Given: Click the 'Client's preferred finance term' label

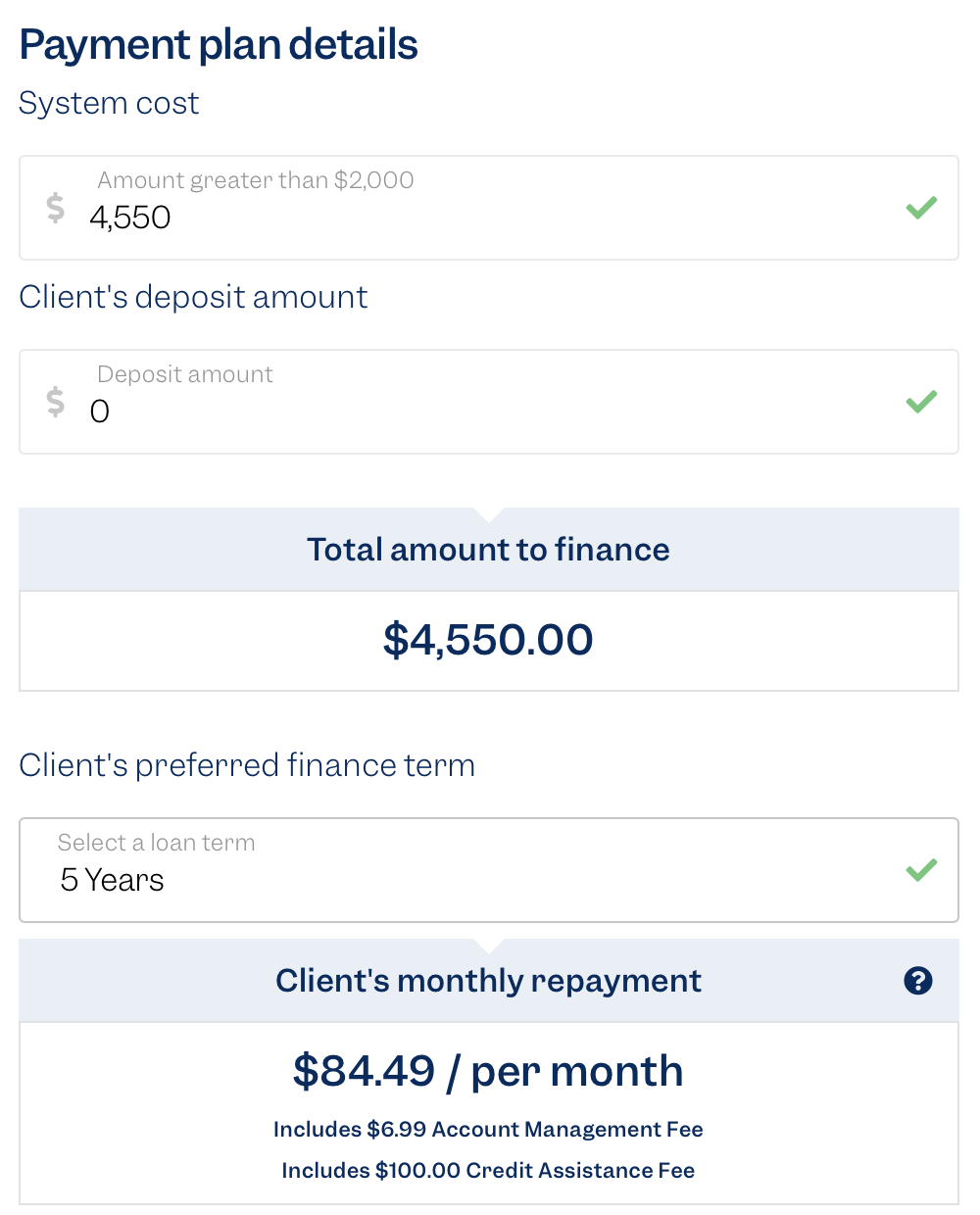Looking at the screenshot, I should pyautogui.click(x=247, y=765).
